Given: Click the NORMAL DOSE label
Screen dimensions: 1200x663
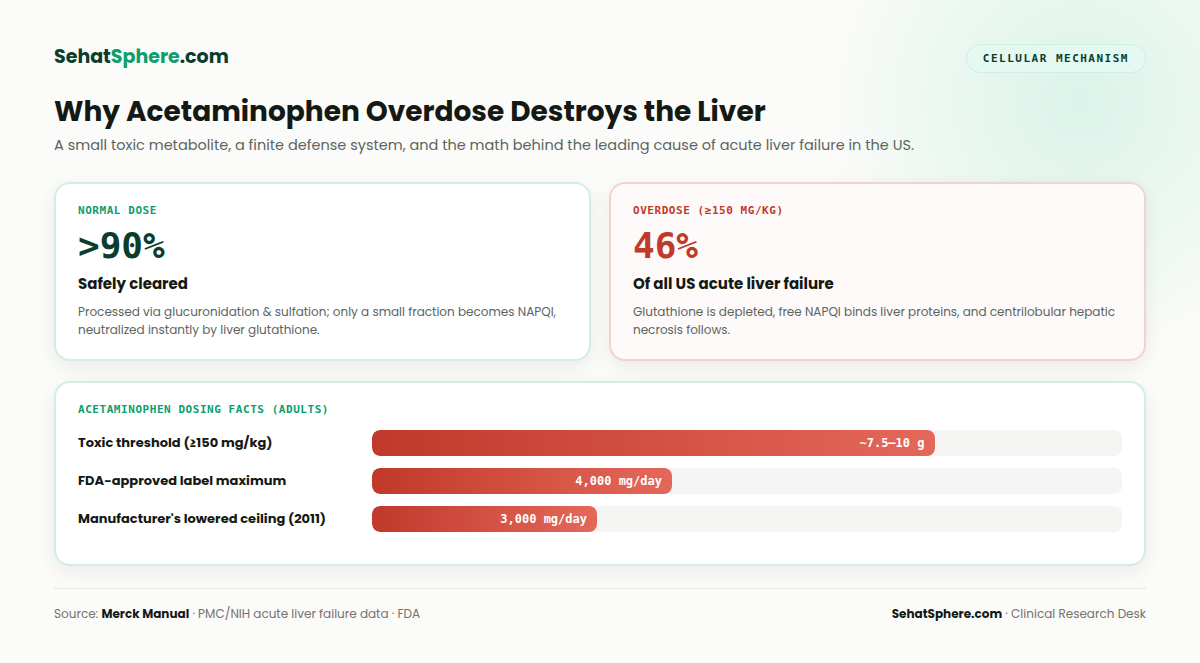Looking at the screenshot, I should coord(117,211).
